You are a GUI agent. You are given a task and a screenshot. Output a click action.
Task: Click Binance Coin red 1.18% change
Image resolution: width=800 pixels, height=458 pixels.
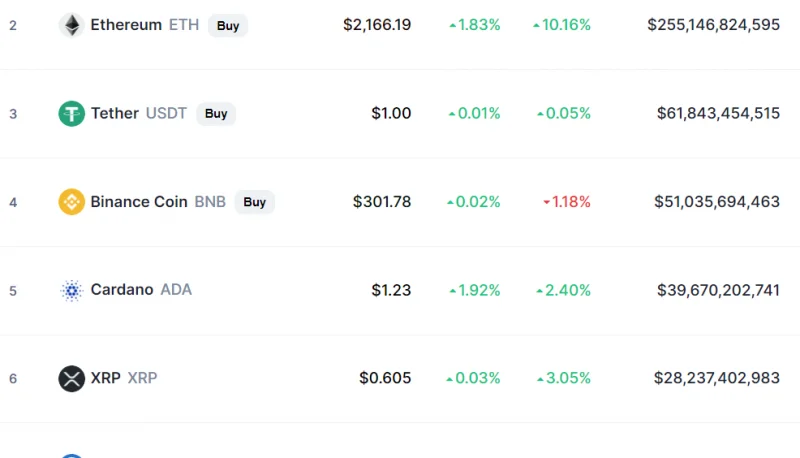click(566, 201)
